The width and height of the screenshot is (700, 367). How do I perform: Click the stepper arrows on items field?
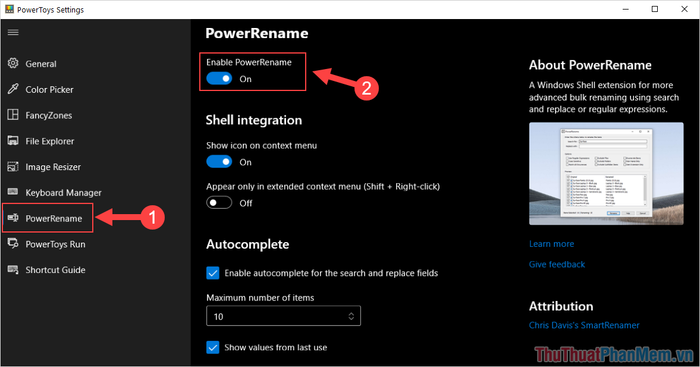(x=351, y=316)
